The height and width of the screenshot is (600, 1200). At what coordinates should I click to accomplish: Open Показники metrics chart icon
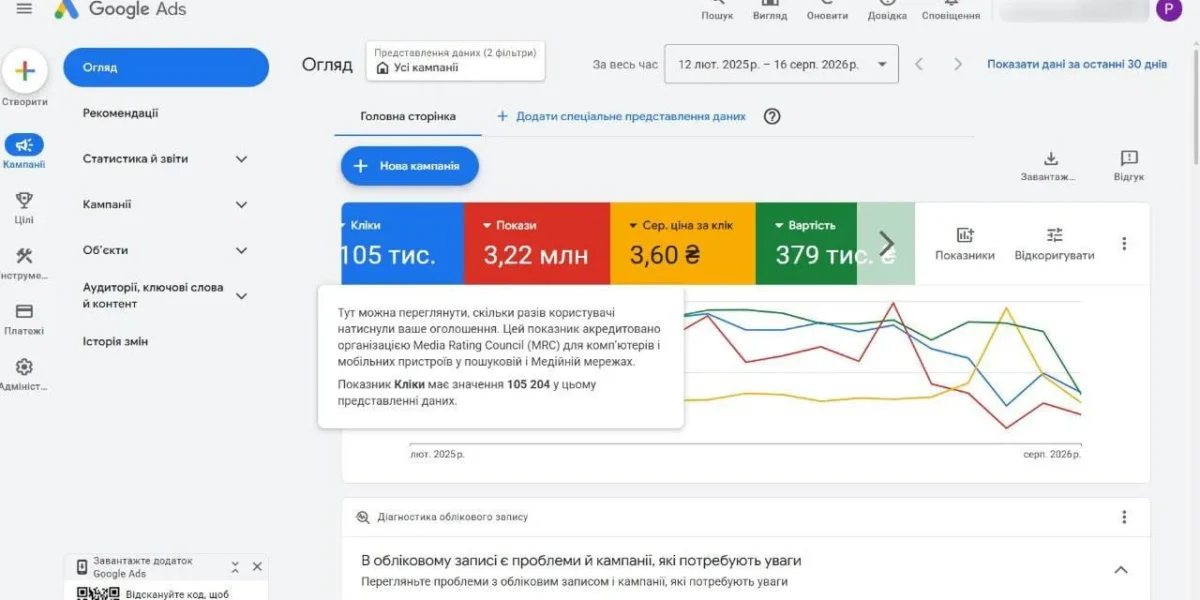pos(965,235)
